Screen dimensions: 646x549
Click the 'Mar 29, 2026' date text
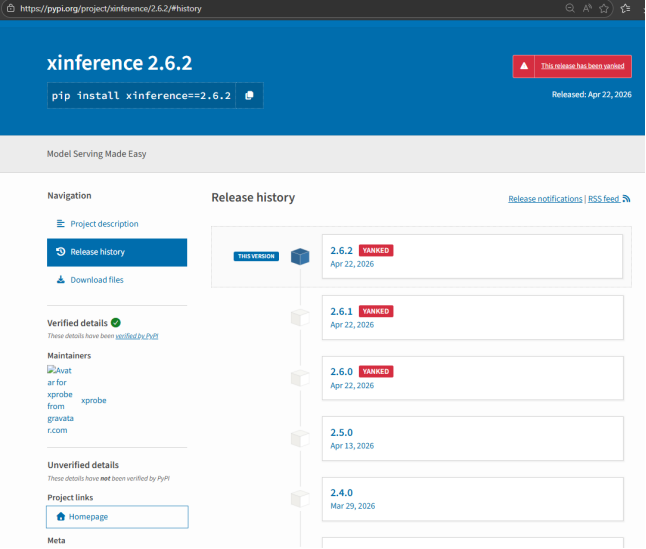coord(353,506)
